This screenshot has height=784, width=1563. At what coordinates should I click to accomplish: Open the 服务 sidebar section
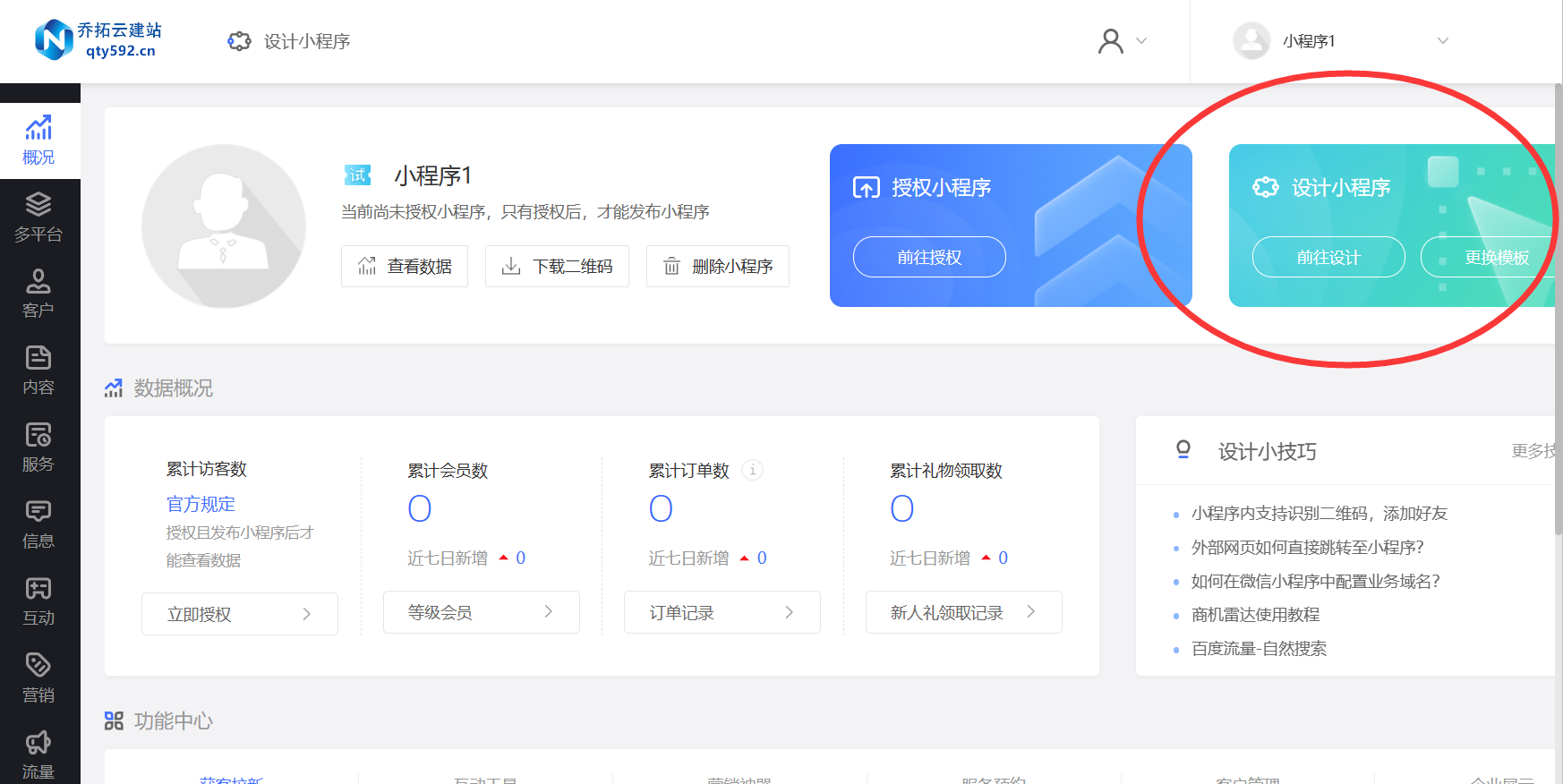pyautogui.click(x=39, y=447)
